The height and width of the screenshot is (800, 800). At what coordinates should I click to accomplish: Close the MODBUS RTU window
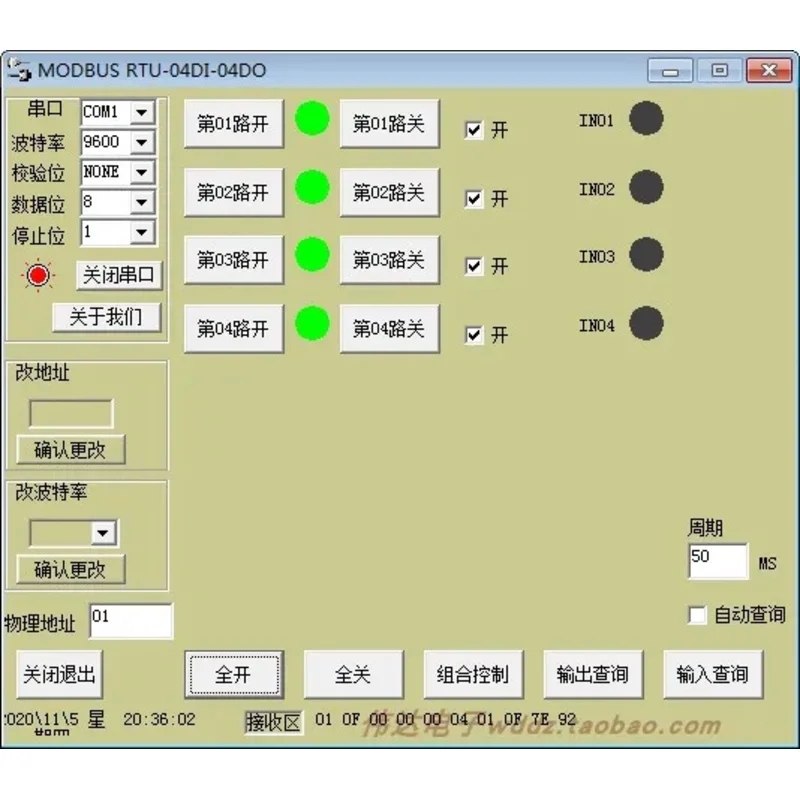point(769,70)
